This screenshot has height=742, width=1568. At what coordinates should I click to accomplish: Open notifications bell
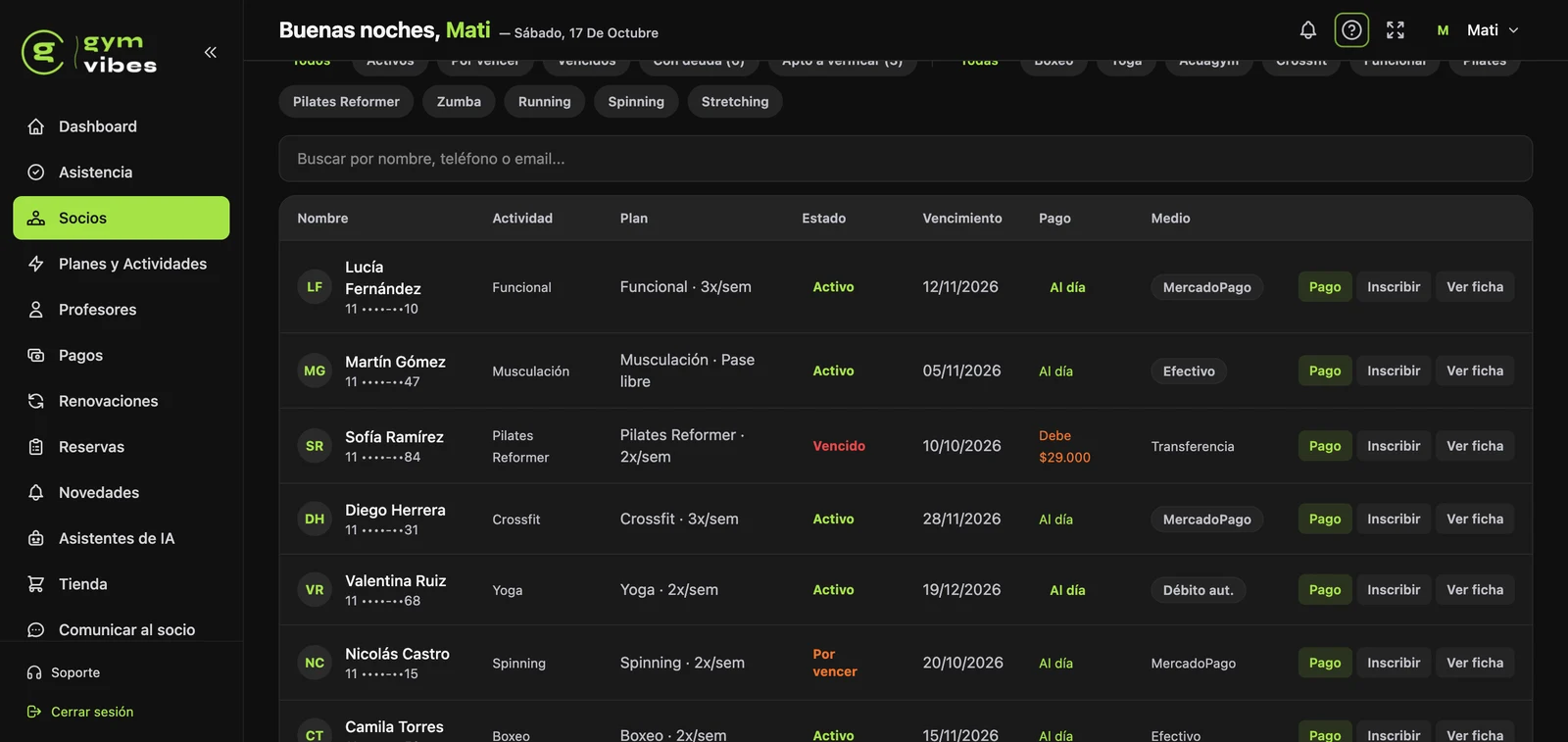coord(1308,30)
